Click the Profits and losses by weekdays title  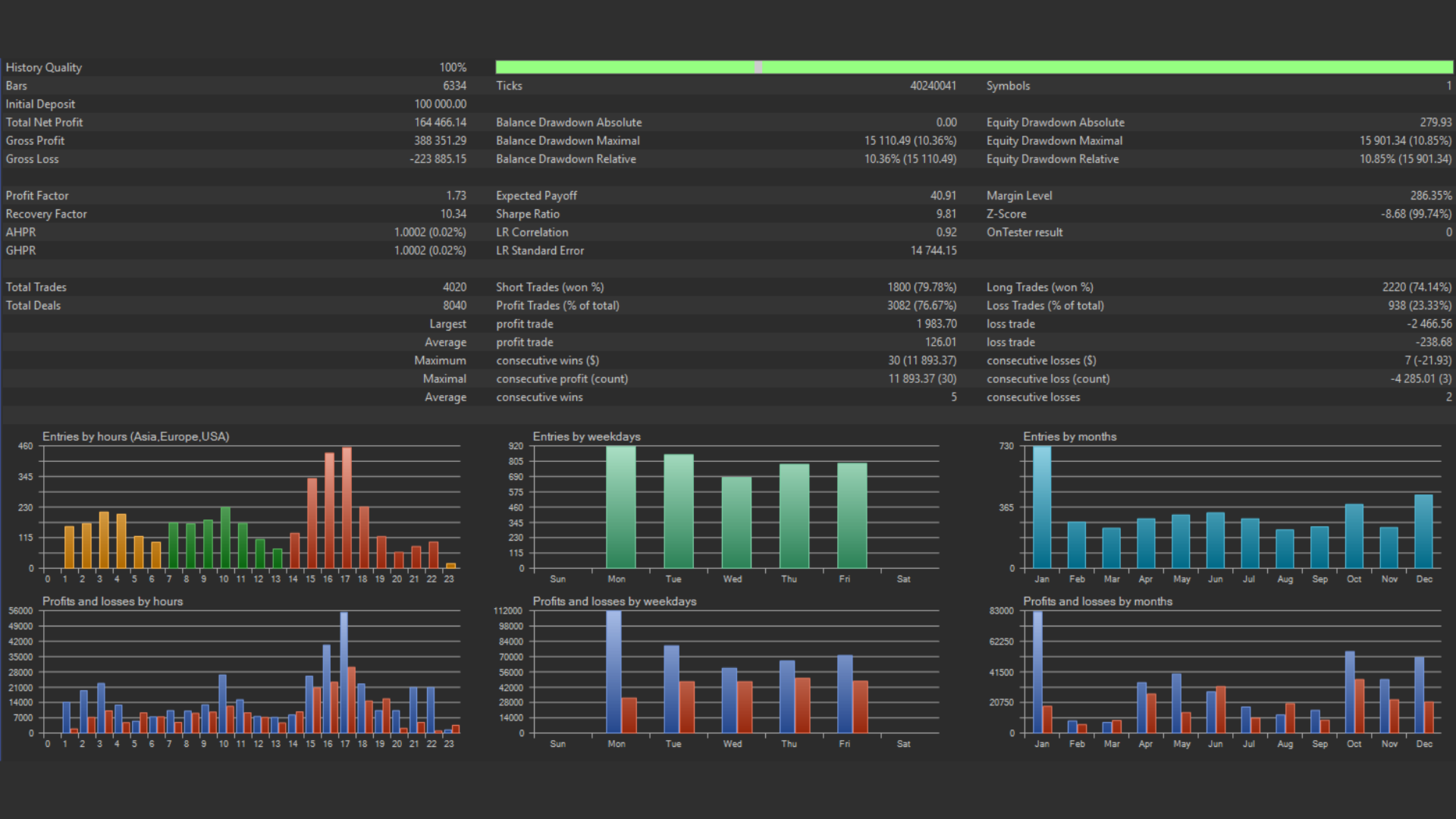[614, 601]
